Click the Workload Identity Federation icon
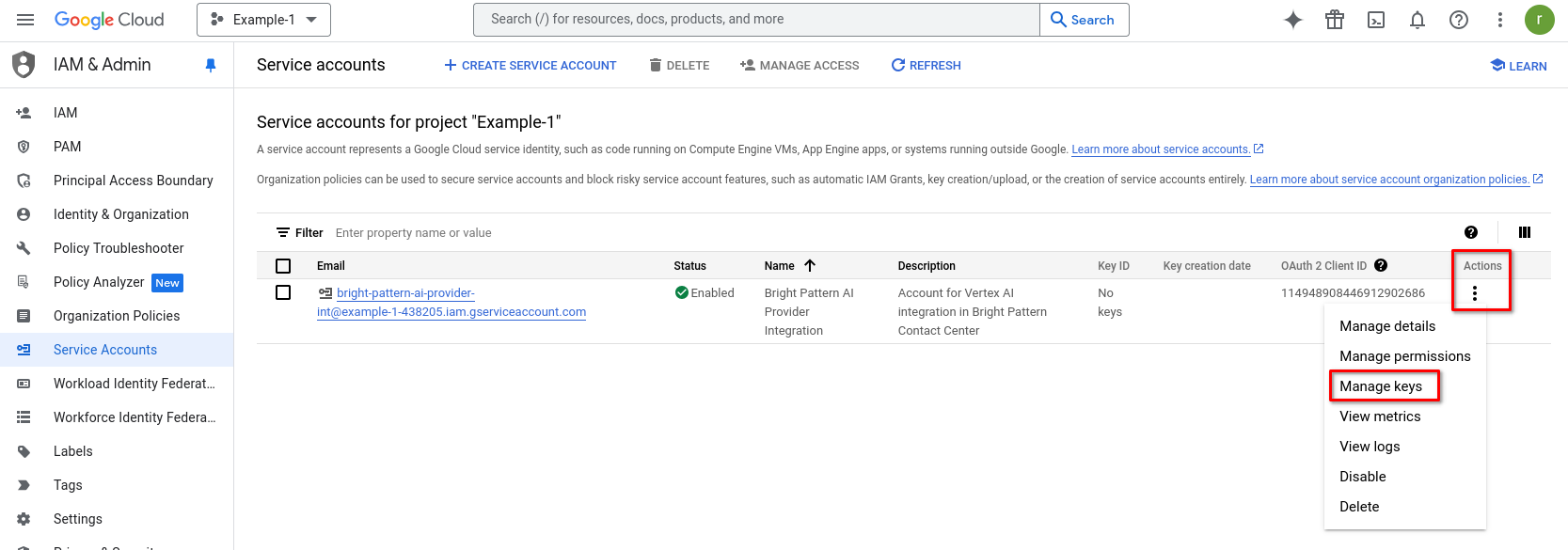This screenshot has width=1568, height=550. point(24,384)
